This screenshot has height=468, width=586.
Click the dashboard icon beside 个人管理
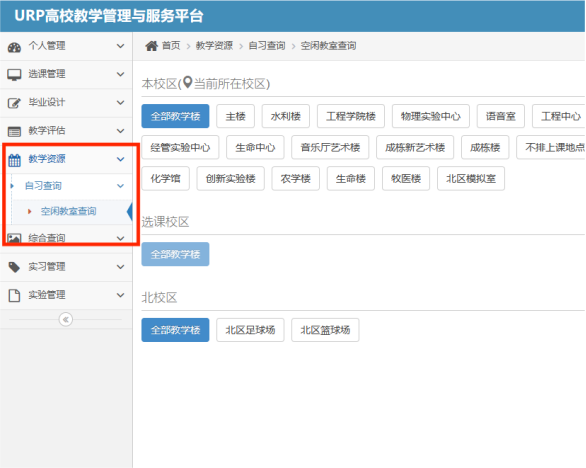(x=14, y=47)
